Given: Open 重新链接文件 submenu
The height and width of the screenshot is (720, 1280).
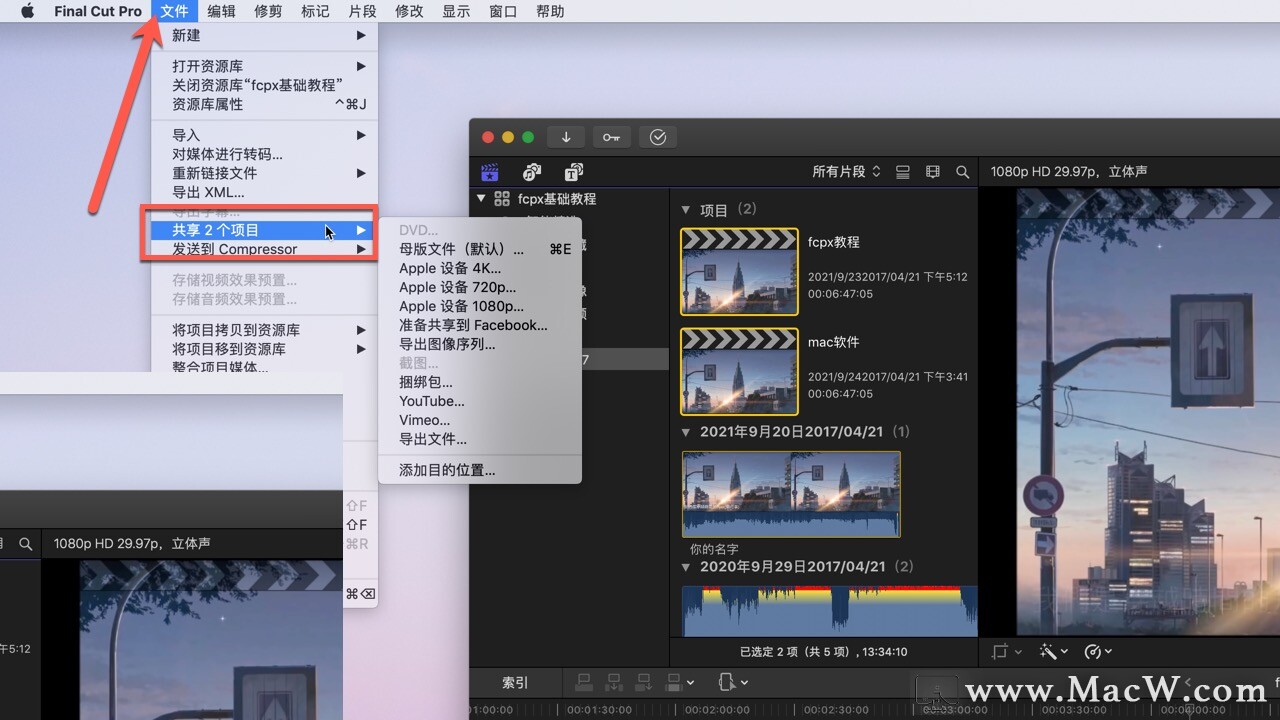Looking at the screenshot, I should [x=265, y=173].
